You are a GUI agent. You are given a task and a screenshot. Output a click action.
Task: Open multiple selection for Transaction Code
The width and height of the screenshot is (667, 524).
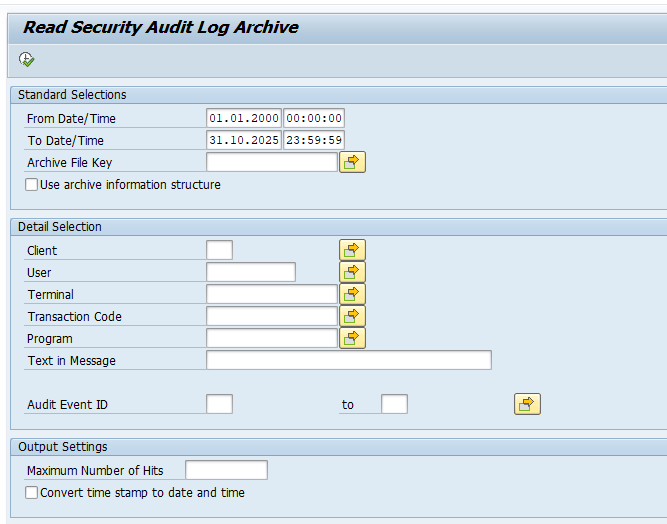coord(352,316)
